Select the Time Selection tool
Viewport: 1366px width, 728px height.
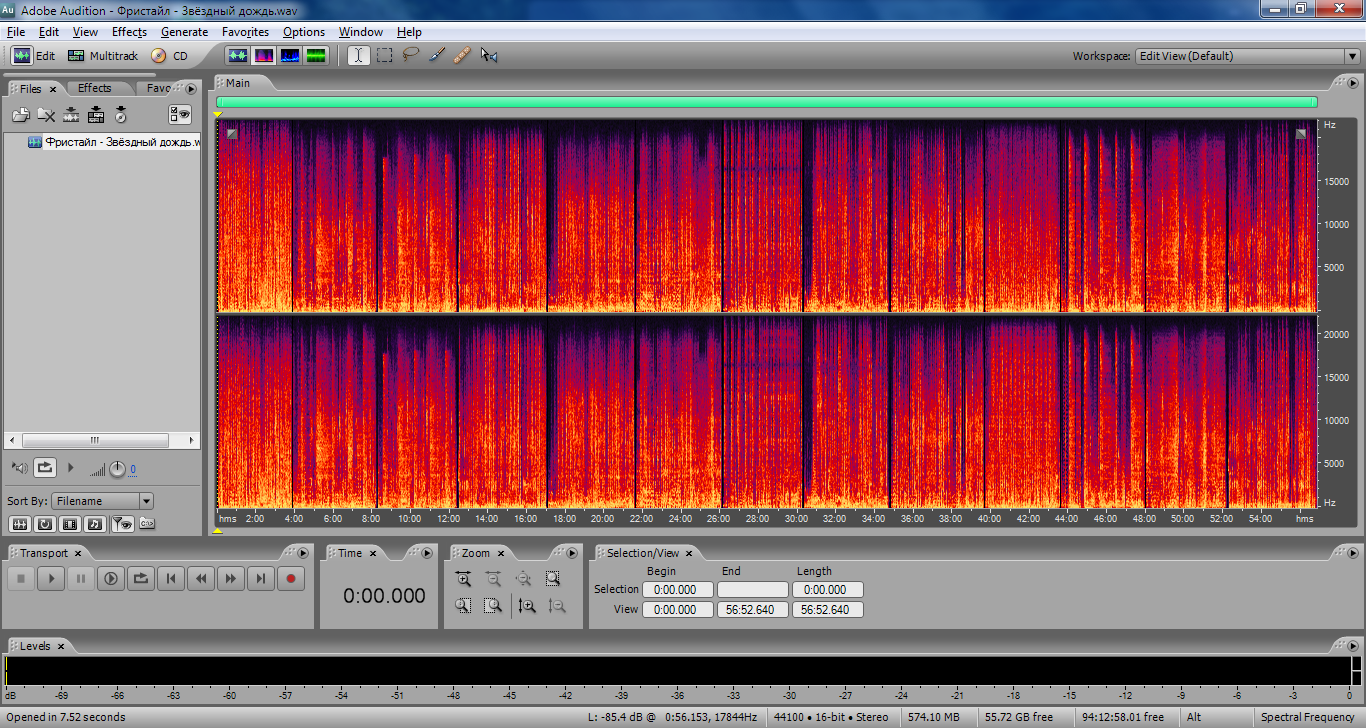(358, 56)
